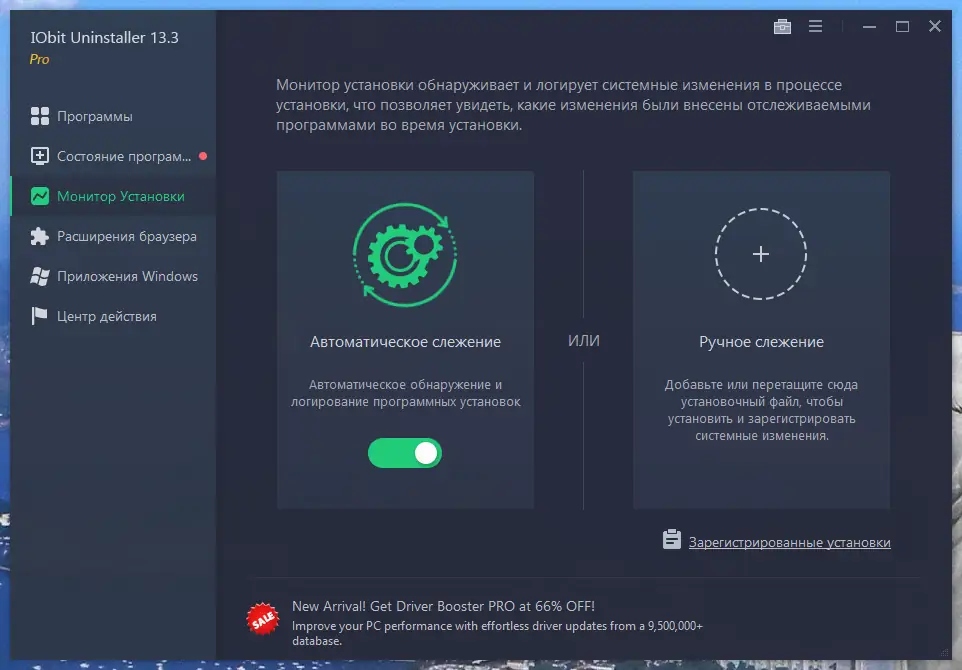
Task: Click the Автоматическое слежение title
Action: pos(405,342)
